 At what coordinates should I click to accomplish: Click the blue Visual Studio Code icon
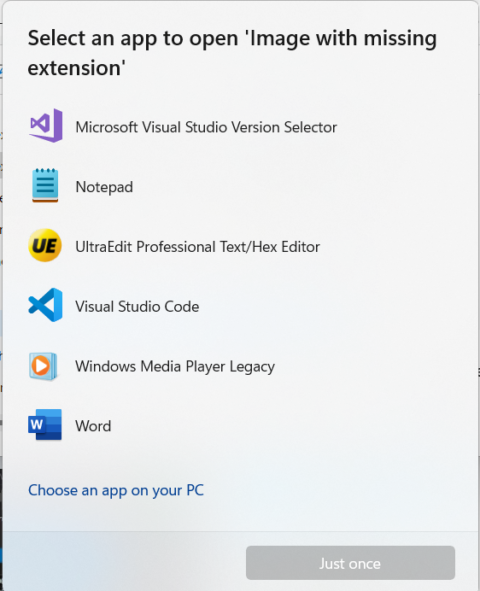click(45, 305)
